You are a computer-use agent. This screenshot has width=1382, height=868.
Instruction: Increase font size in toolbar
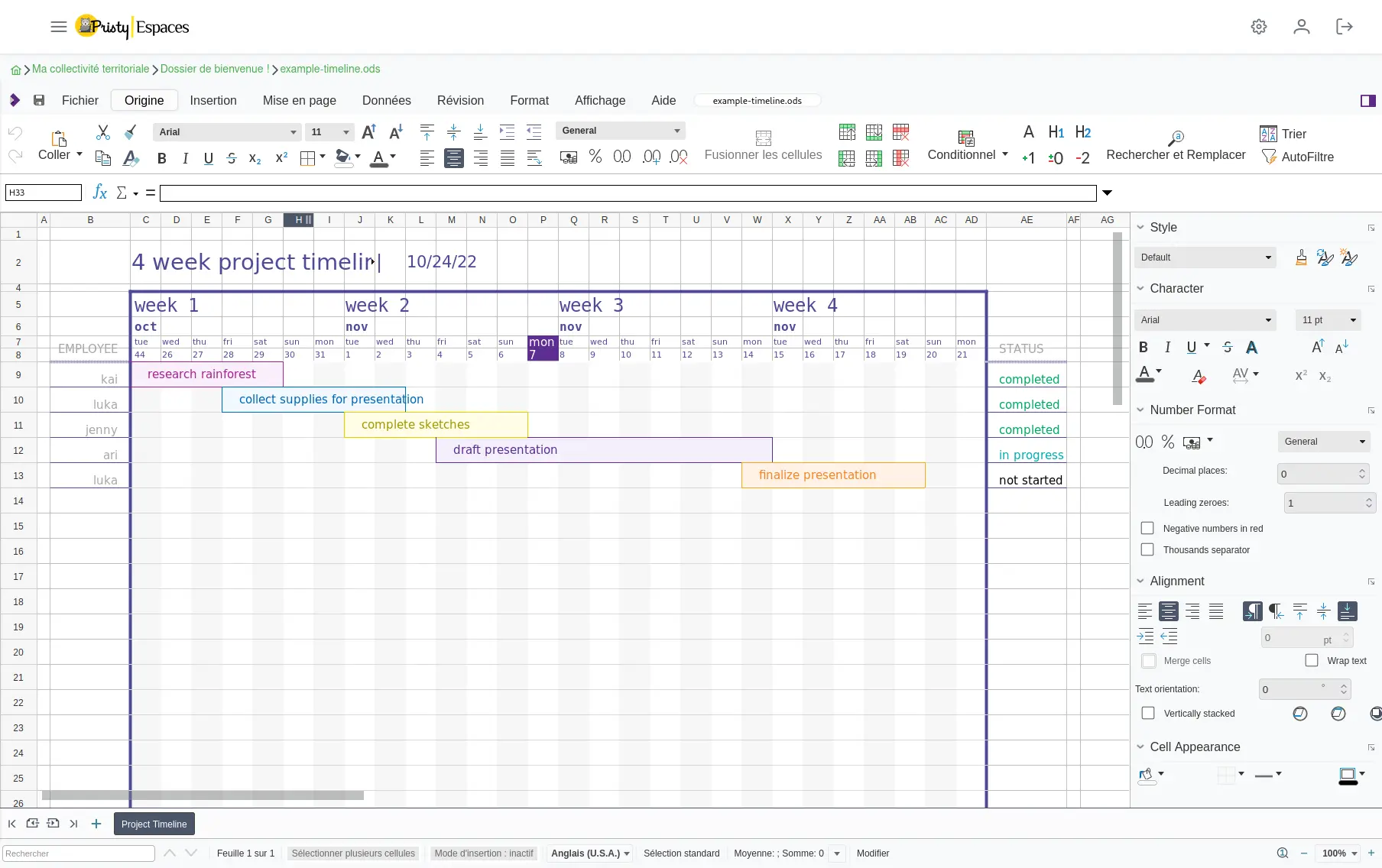click(x=368, y=132)
